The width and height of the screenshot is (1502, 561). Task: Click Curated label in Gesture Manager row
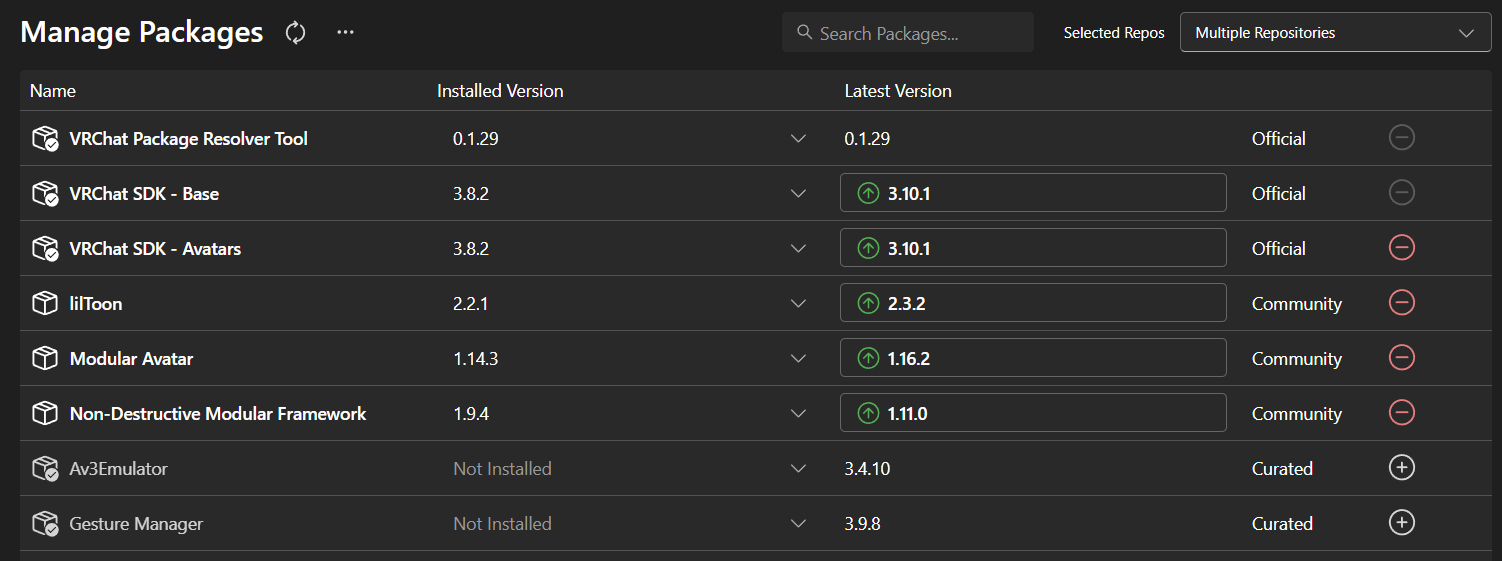pyautogui.click(x=1282, y=524)
